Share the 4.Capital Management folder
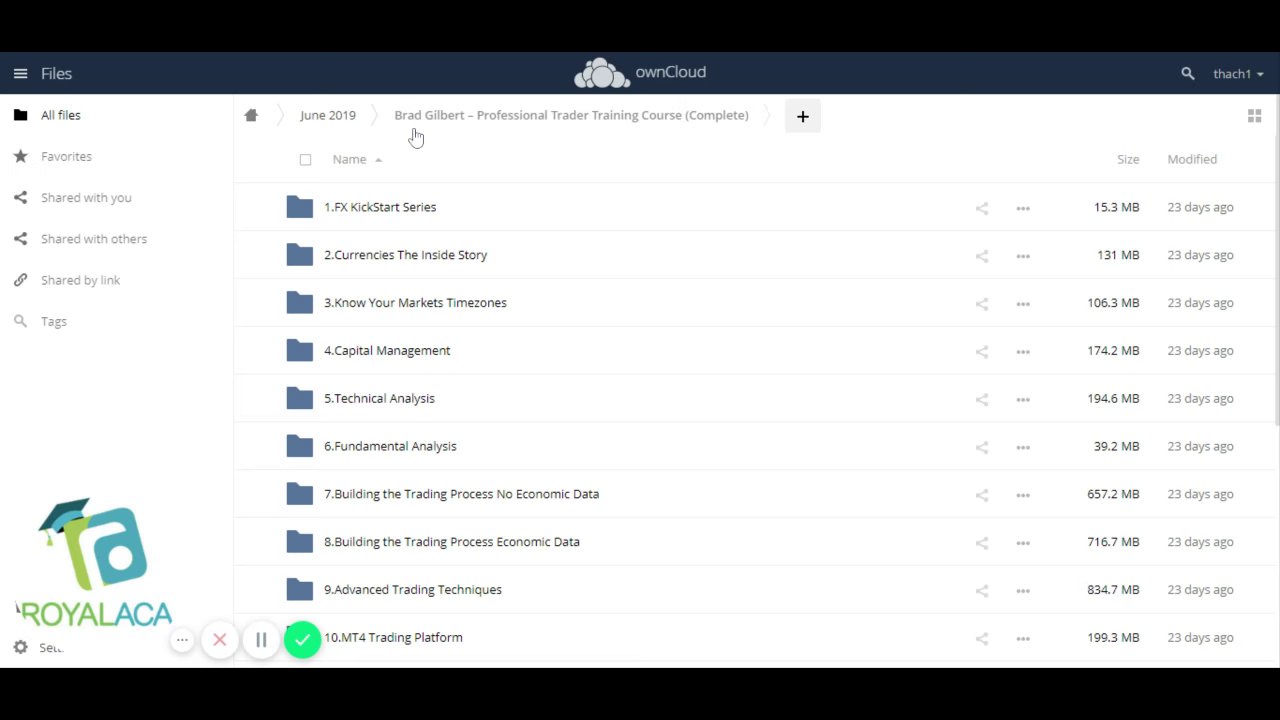The width and height of the screenshot is (1280, 720). click(x=982, y=351)
